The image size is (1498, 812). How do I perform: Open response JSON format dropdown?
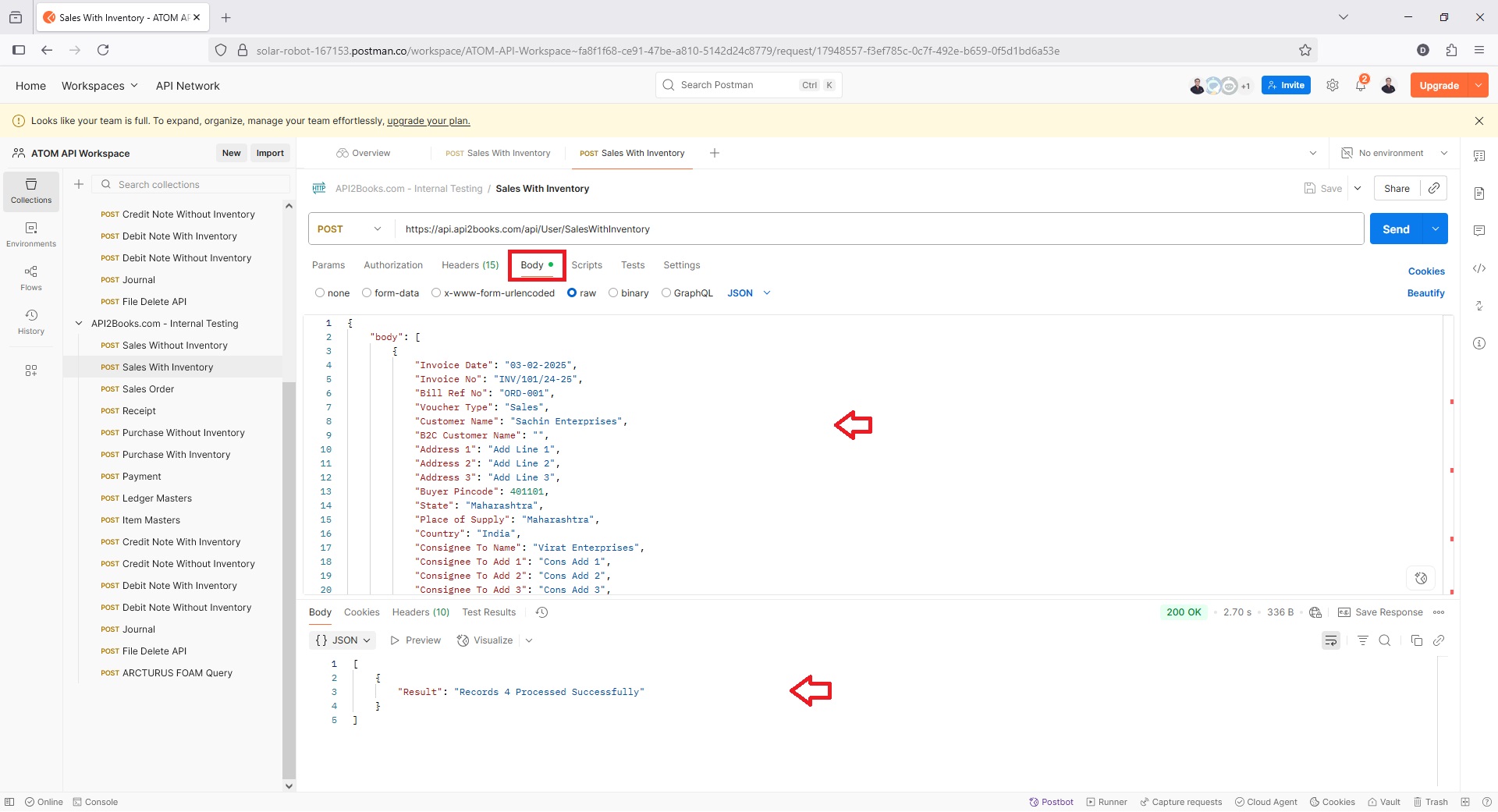[x=343, y=640]
